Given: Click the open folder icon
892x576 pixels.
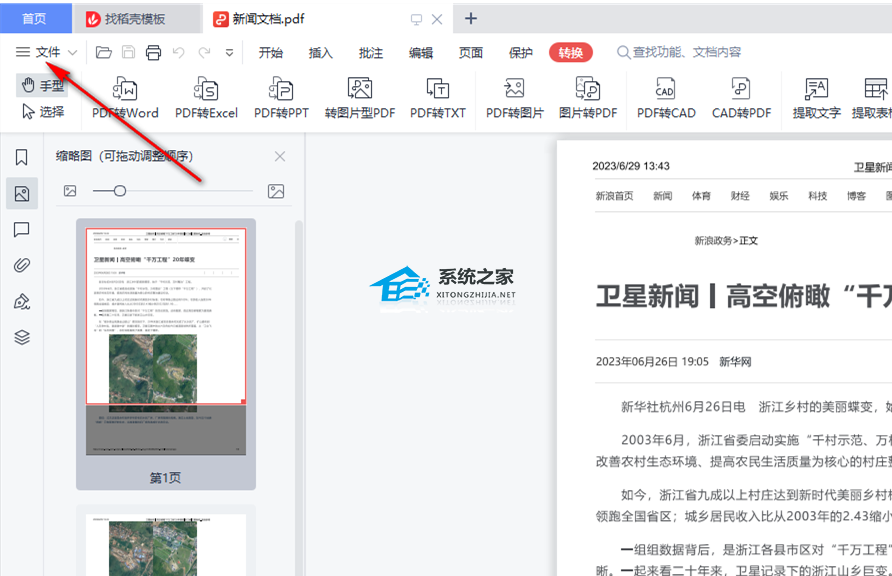Looking at the screenshot, I should [x=104, y=53].
